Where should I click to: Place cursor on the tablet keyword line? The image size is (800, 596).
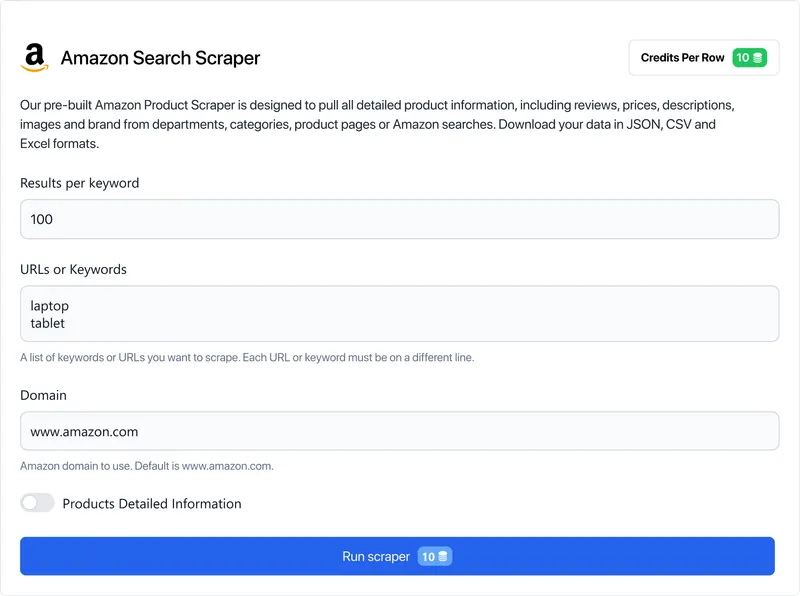(48, 323)
